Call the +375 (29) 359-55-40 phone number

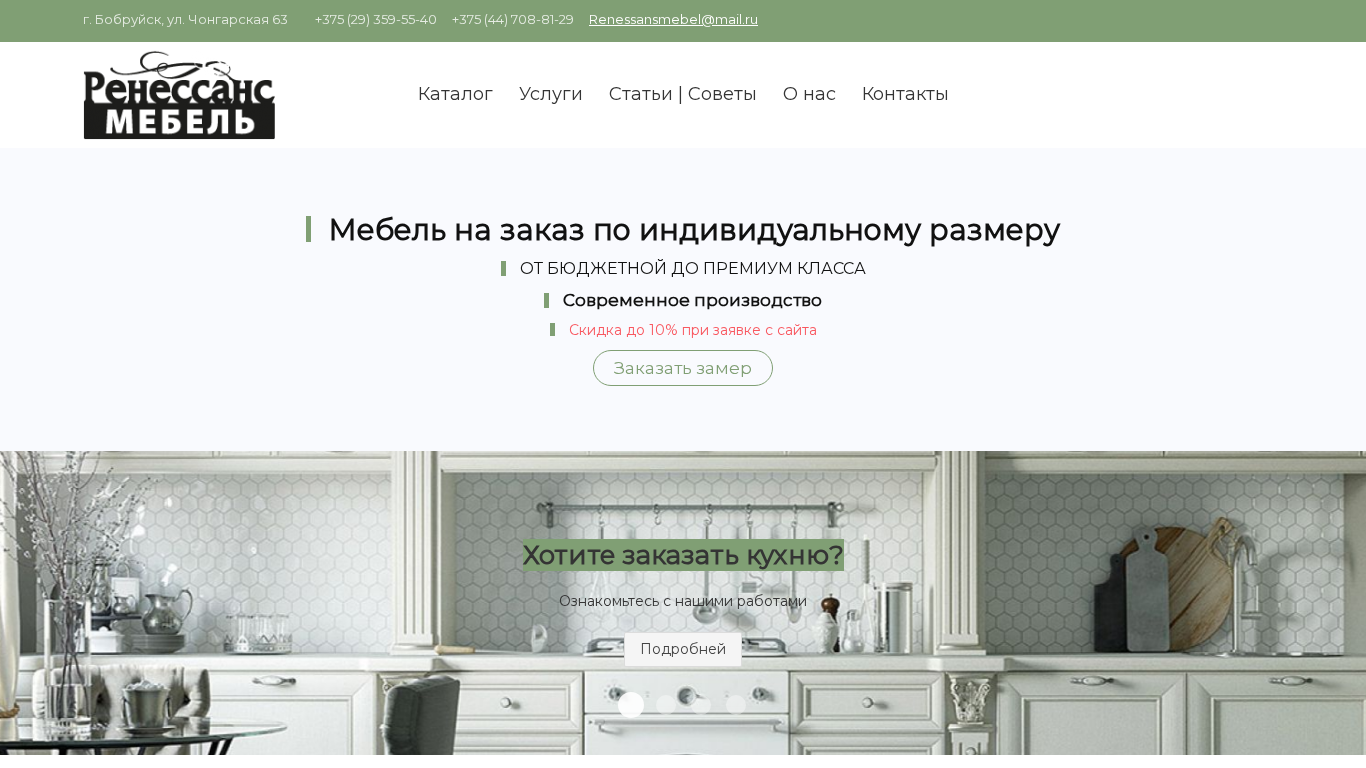376,20
